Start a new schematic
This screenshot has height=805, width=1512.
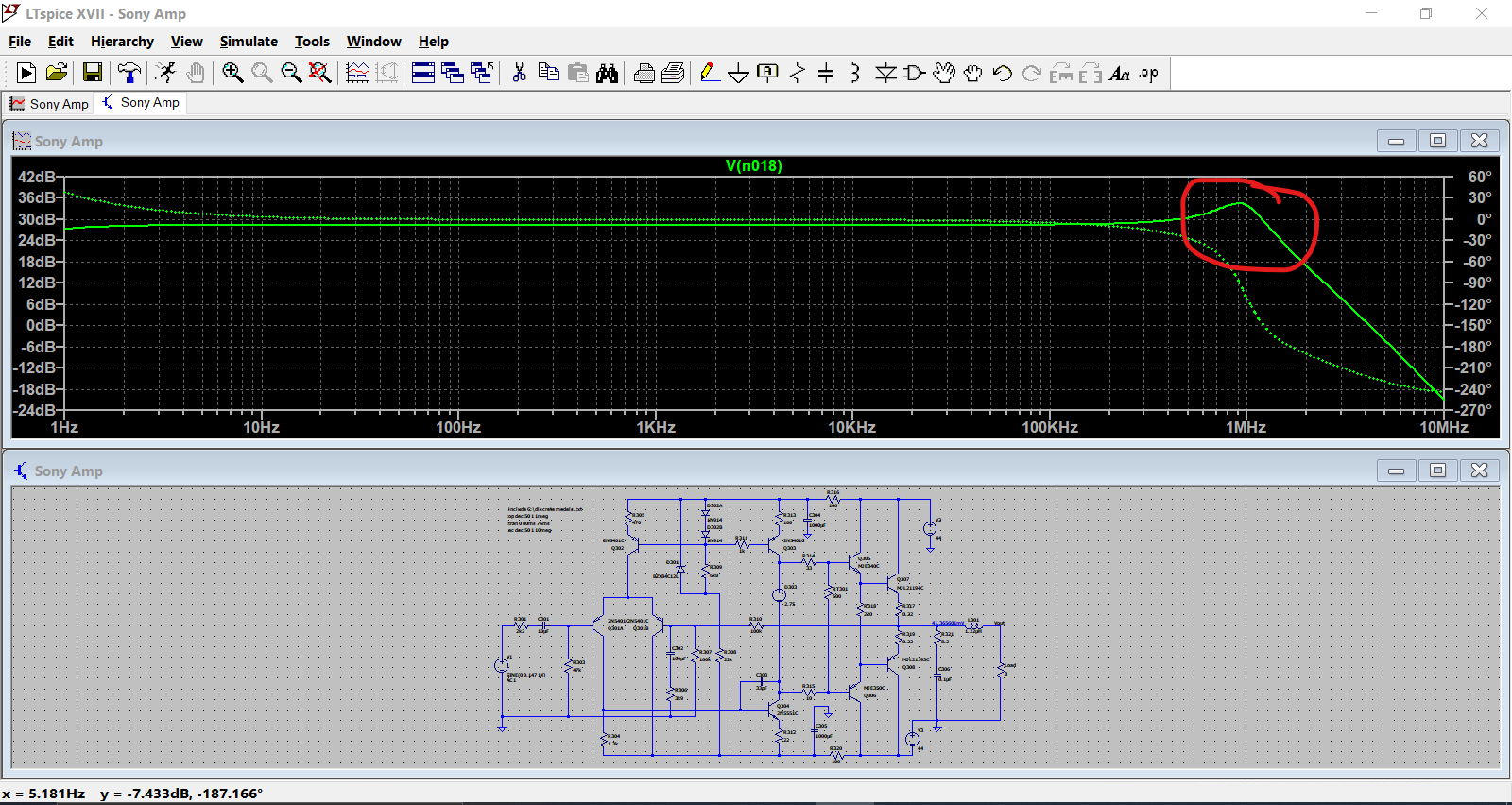coord(26,73)
